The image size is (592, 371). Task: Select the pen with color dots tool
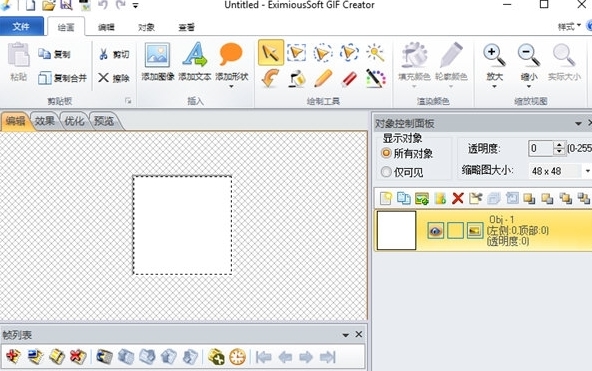point(375,79)
